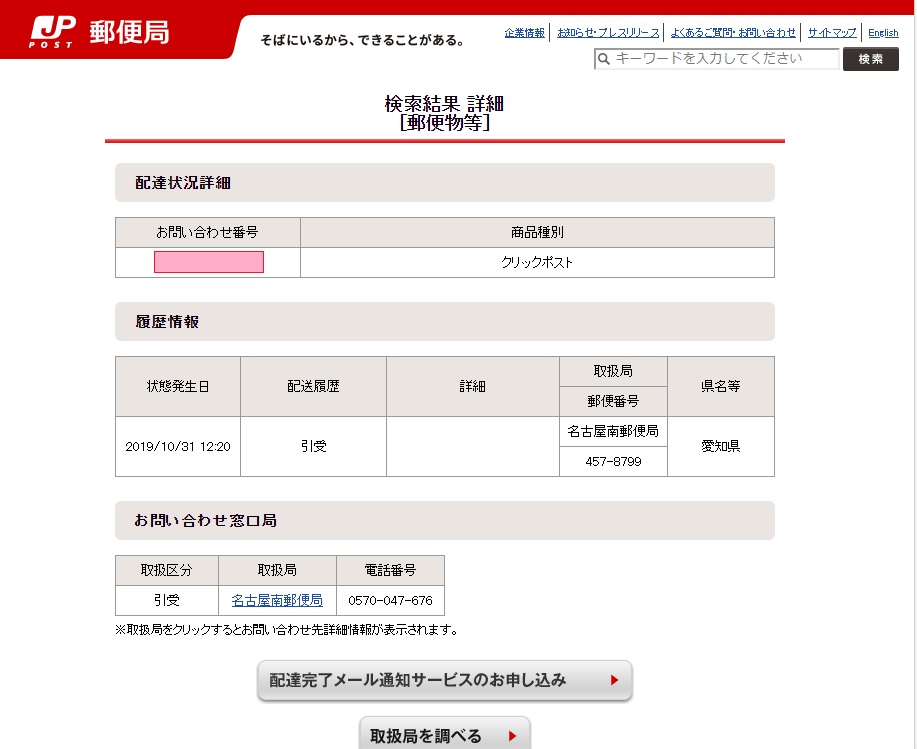Click slogan そばにいるから、できることがある。
This screenshot has width=917, height=749.
coord(362,40)
